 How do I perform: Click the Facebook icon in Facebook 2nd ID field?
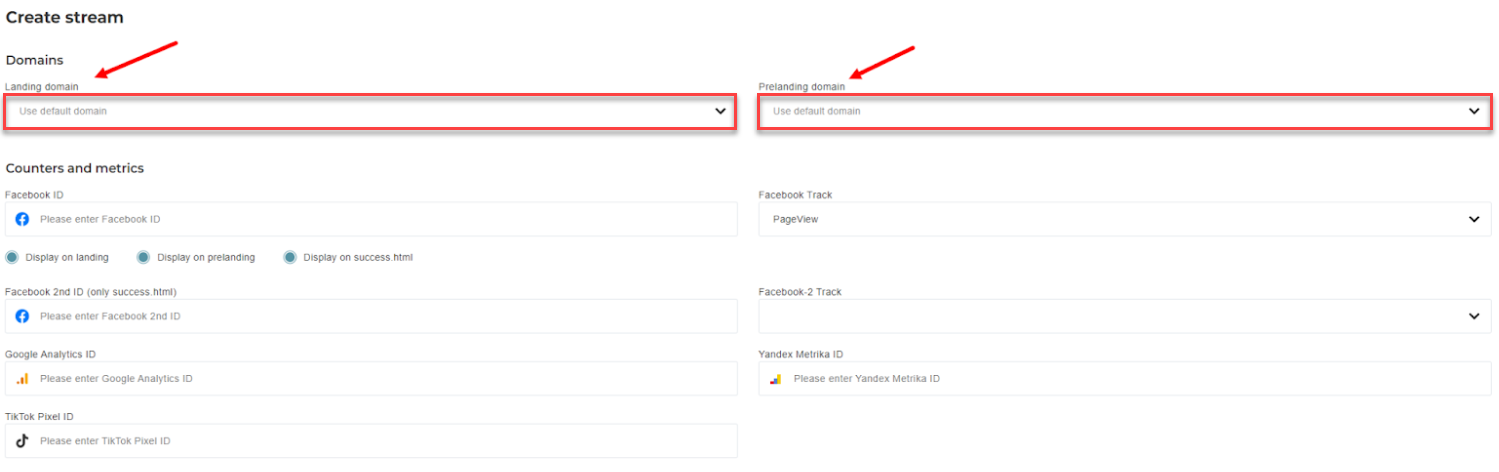coord(22,316)
